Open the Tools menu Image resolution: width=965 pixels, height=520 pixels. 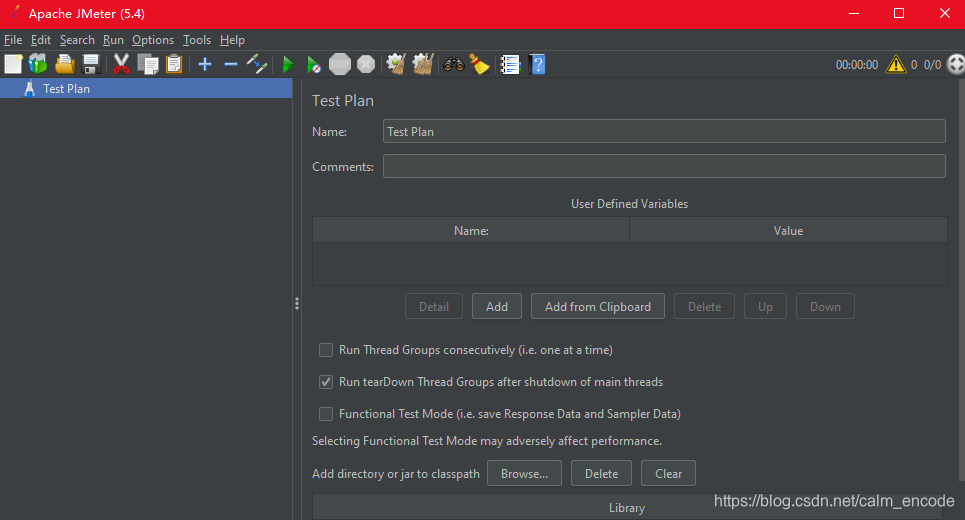[197, 40]
